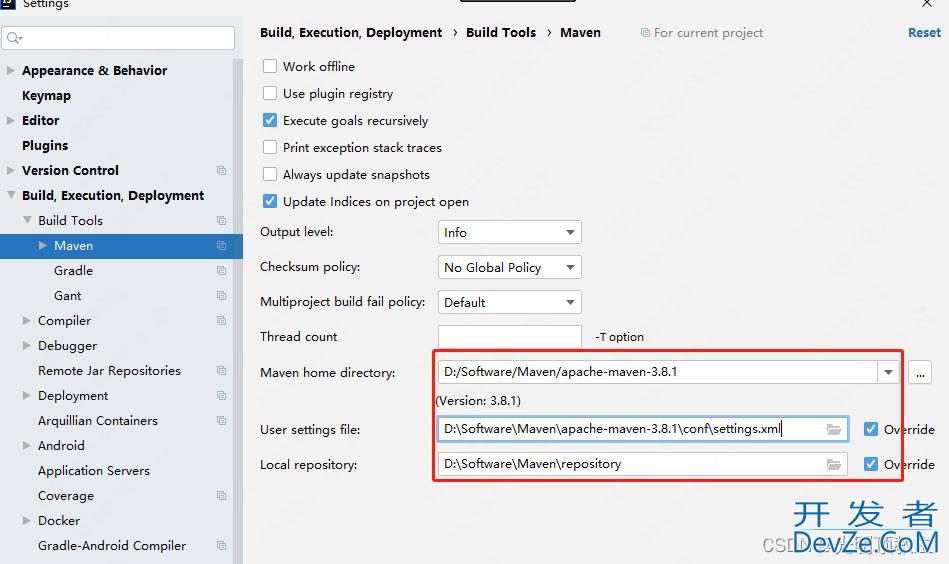
Task: Select Keymap in settings tree
Action: [47, 96]
